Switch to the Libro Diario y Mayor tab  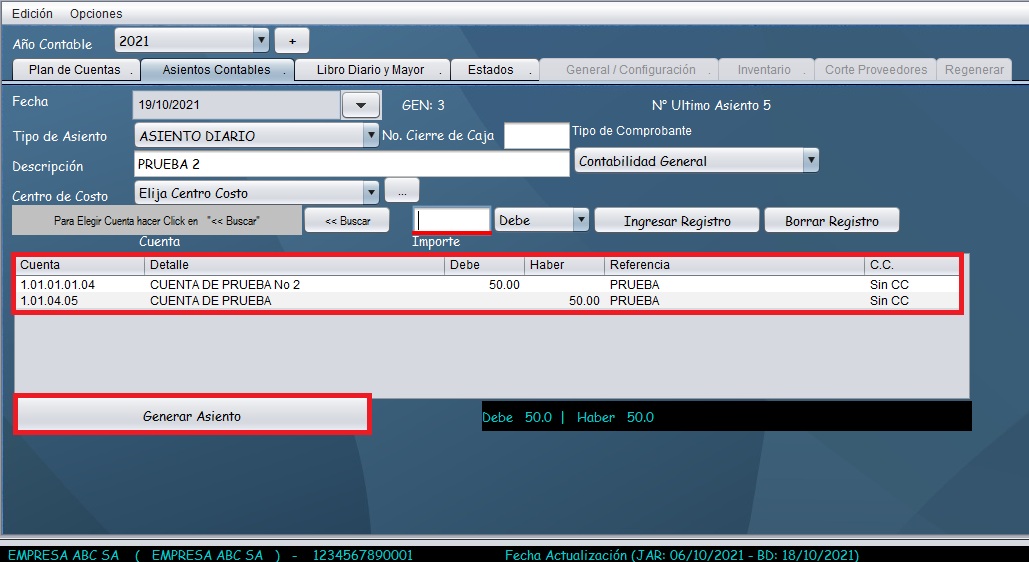370,70
